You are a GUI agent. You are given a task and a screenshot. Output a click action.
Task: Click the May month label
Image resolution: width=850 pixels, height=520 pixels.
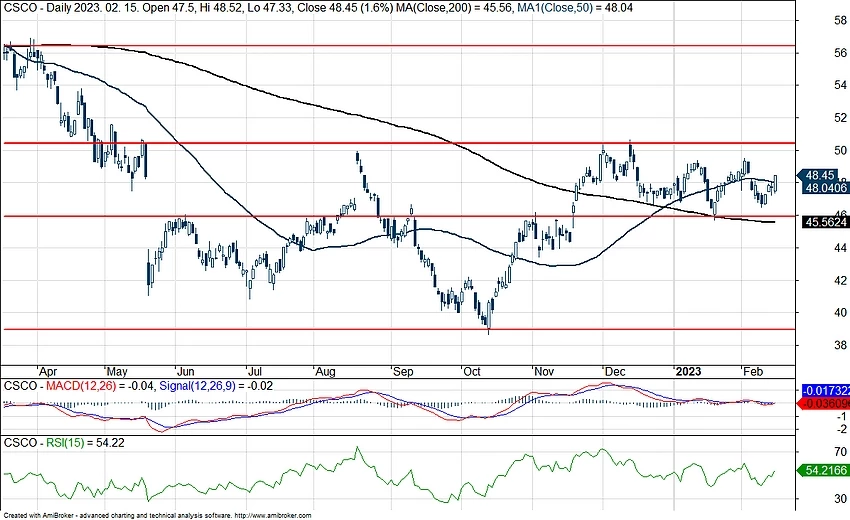click(117, 372)
